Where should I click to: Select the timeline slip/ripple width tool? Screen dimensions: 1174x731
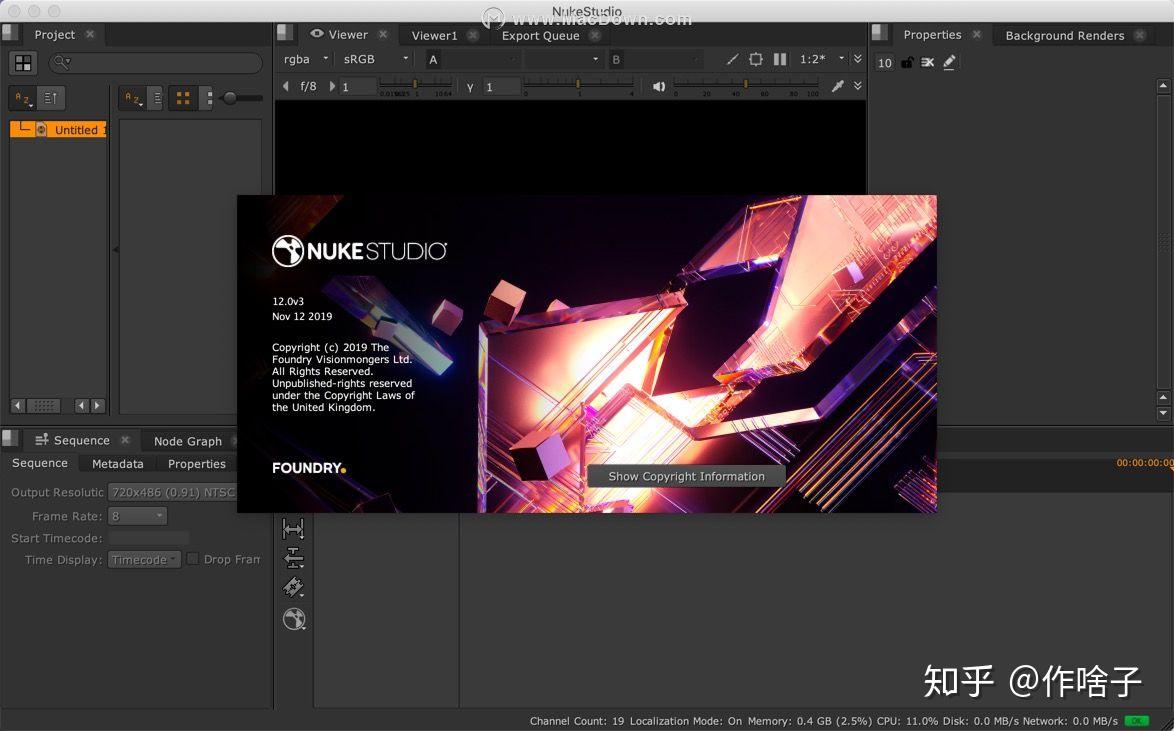pyautogui.click(x=293, y=529)
